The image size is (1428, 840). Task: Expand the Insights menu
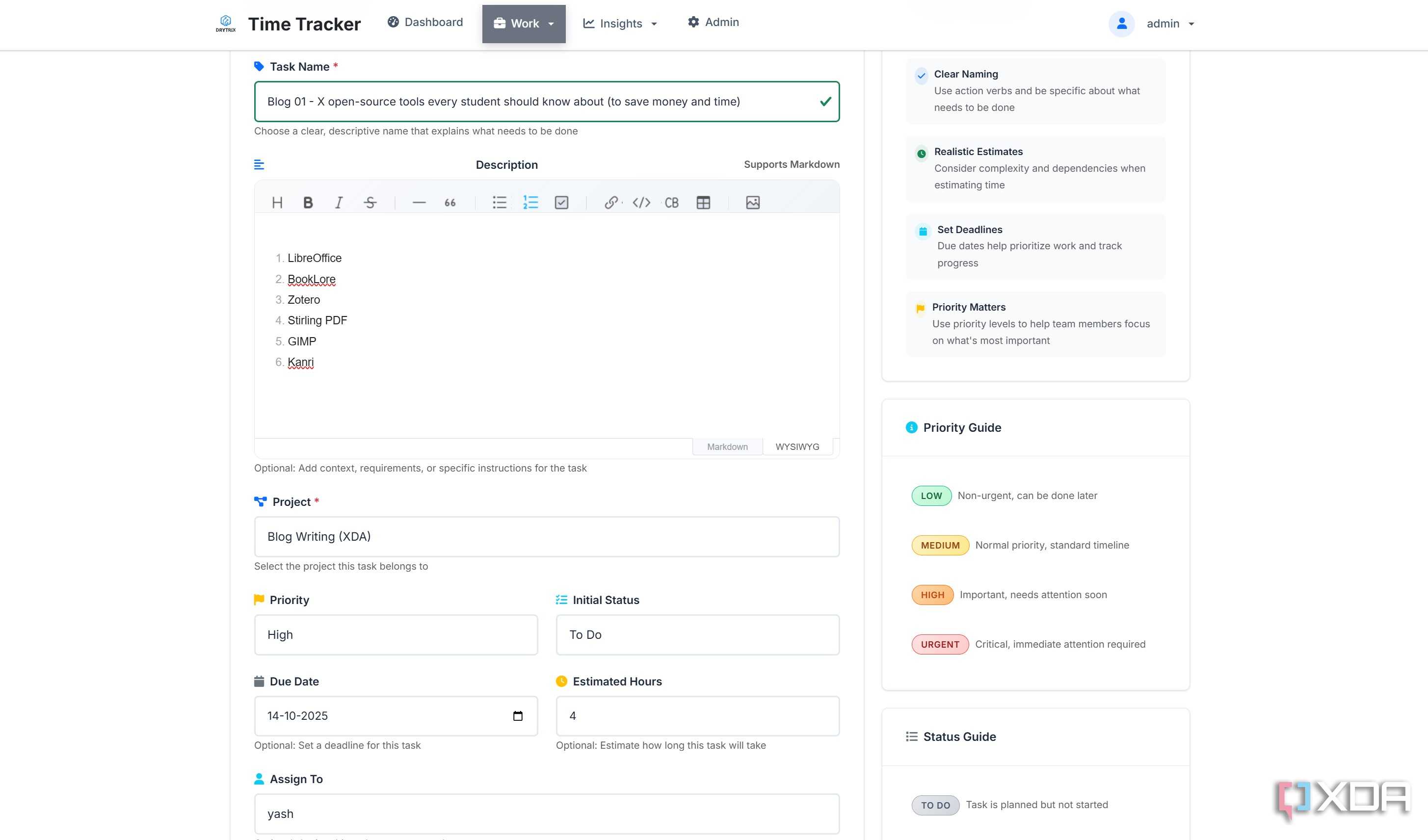[x=620, y=24]
